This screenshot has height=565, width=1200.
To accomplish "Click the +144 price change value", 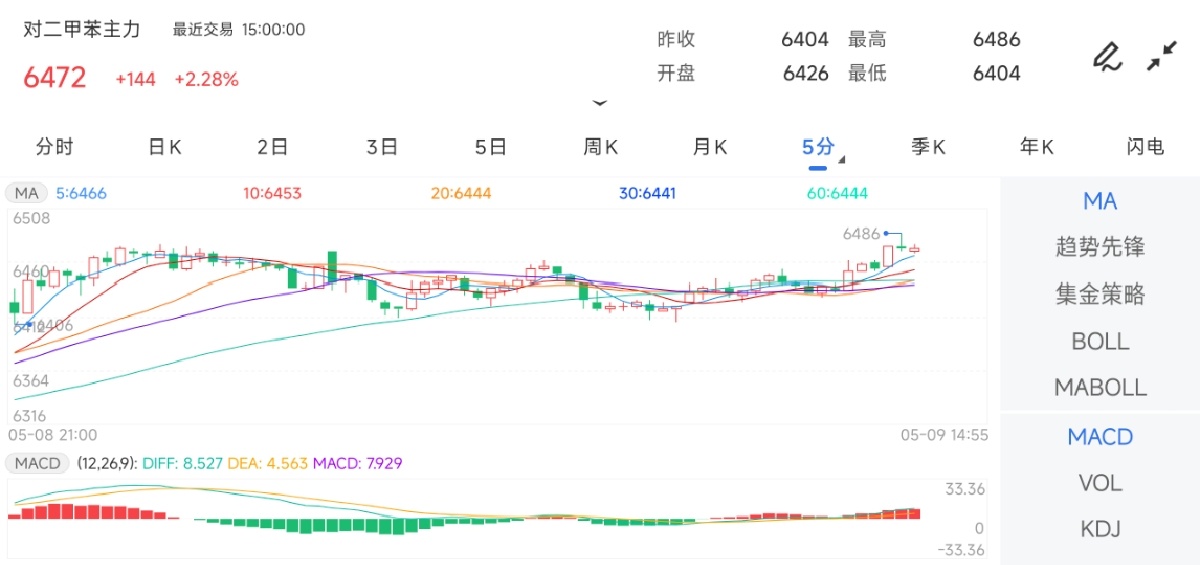I will point(136,79).
